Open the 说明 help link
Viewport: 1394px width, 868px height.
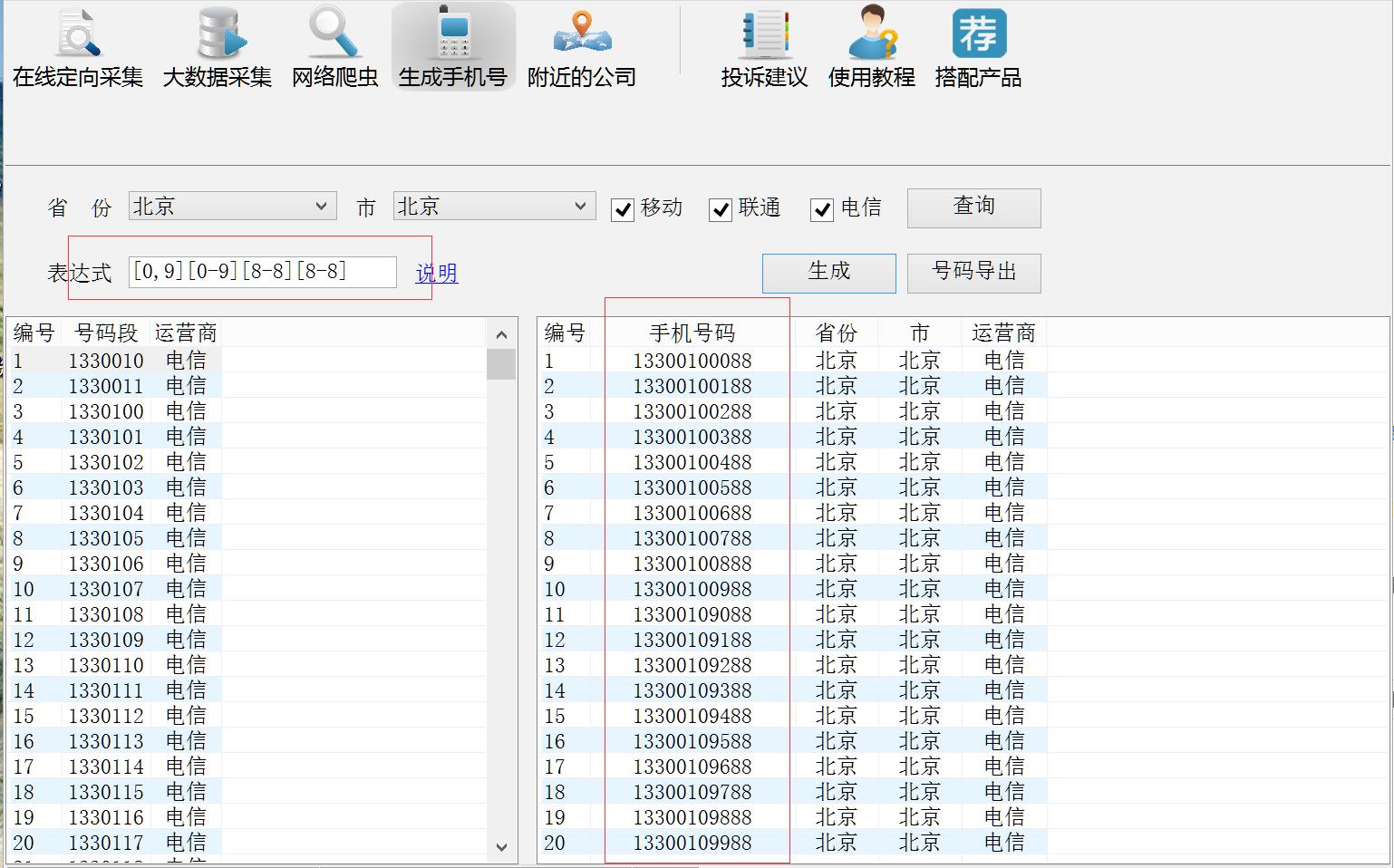[x=436, y=274]
